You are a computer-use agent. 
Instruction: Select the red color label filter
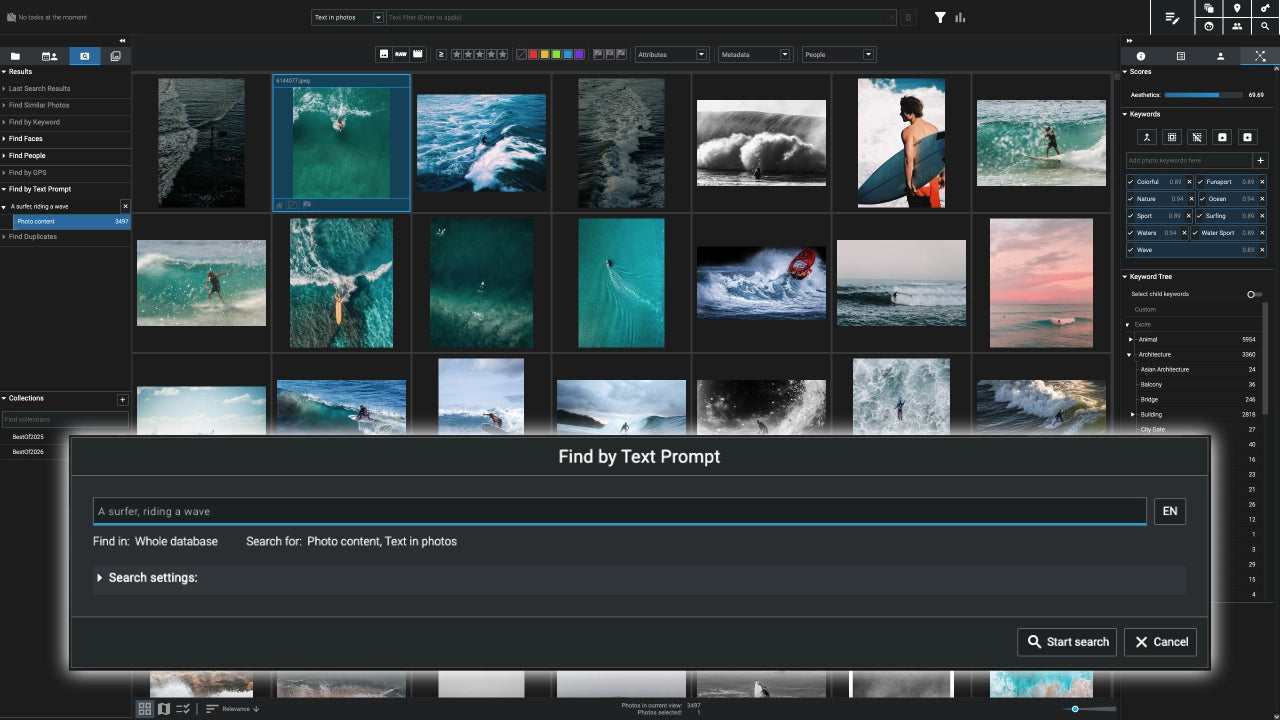pyautogui.click(x=534, y=54)
